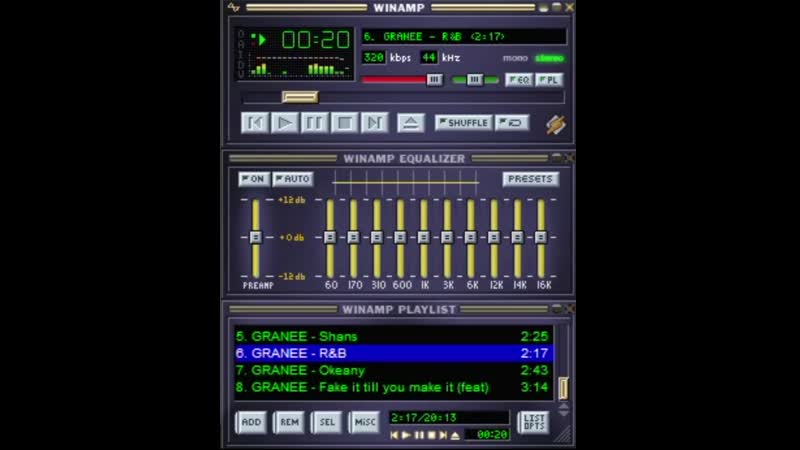This screenshot has height=450, width=800.
Task: Open the equalizer PRESETS menu
Action: (x=530, y=179)
